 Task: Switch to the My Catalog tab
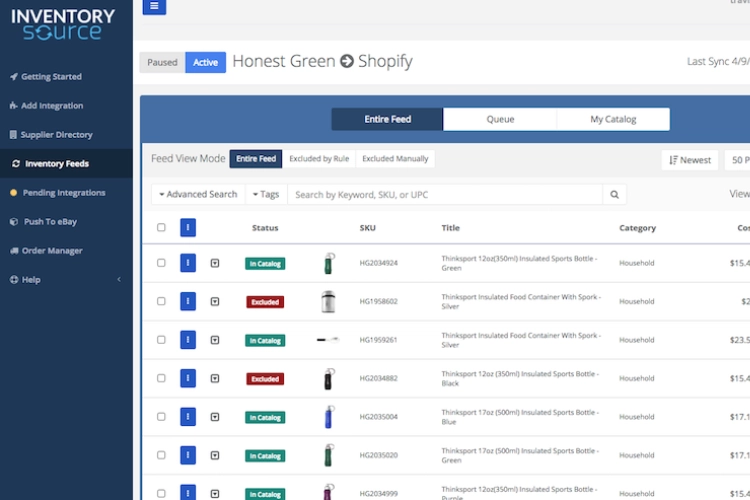click(x=613, y=119)
